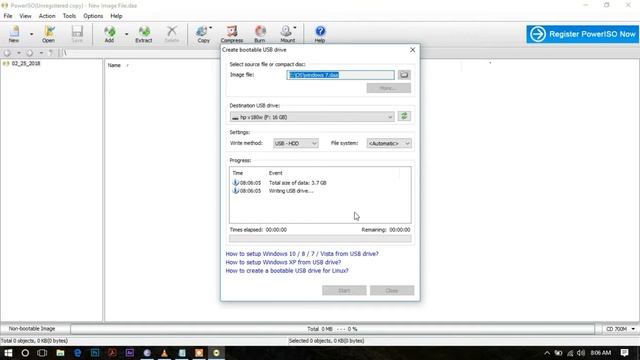
Task: Open the arrow next to Add button
Action: tap(127, 34)
